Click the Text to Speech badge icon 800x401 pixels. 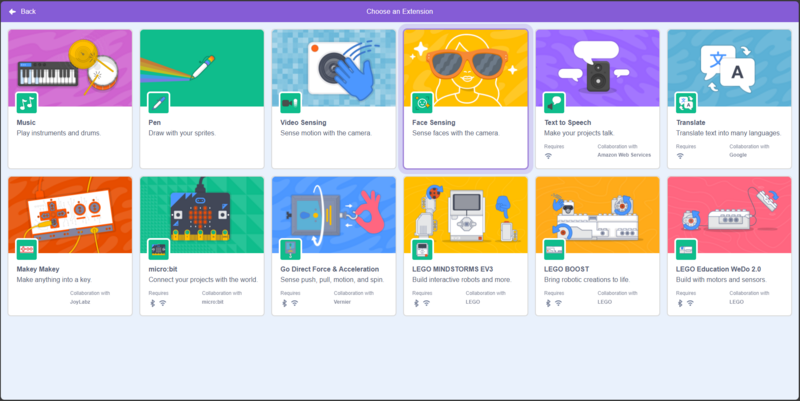tap(554, 103)
